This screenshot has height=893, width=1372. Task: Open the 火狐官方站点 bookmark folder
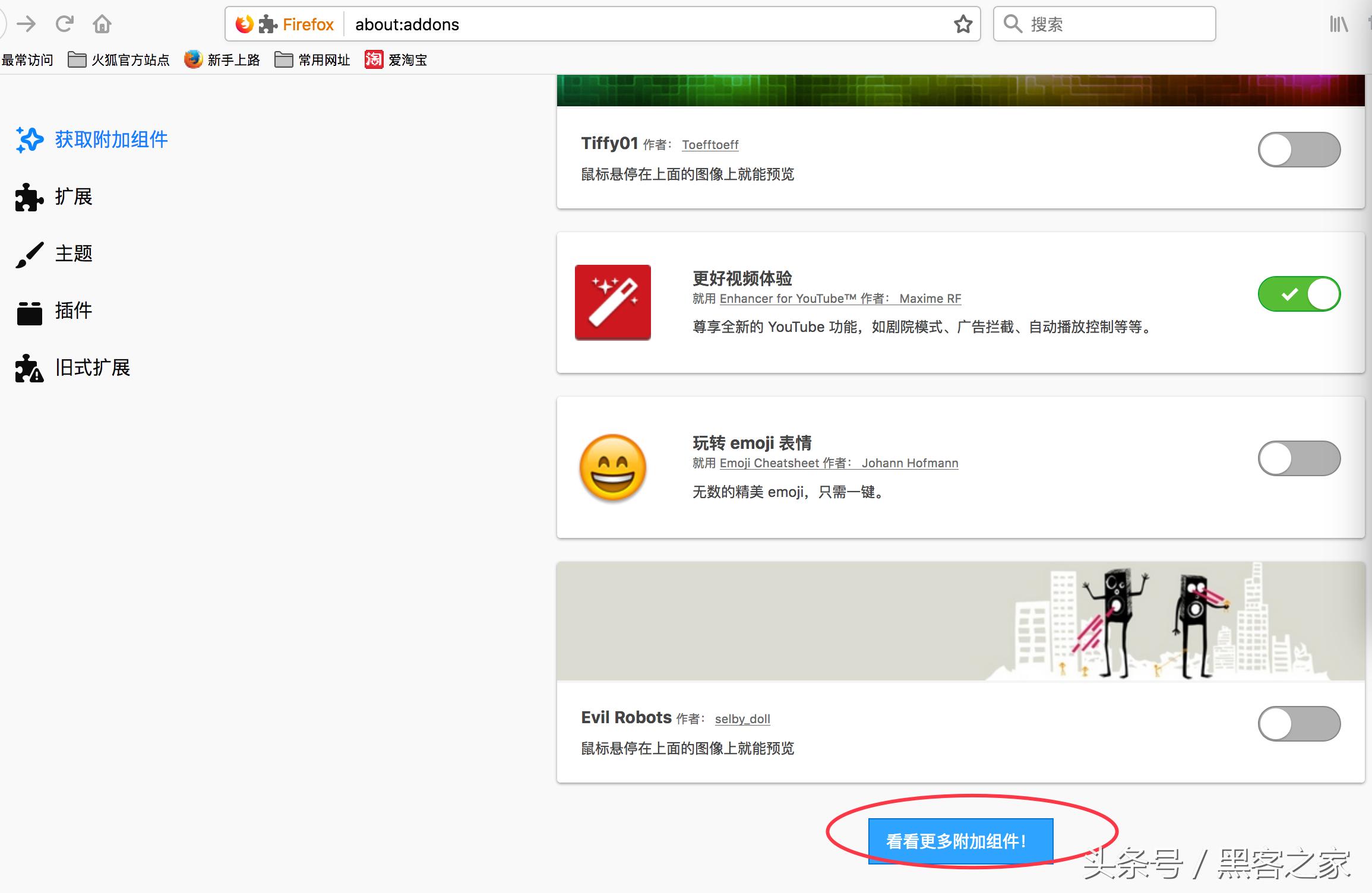[x=119, y=60]
